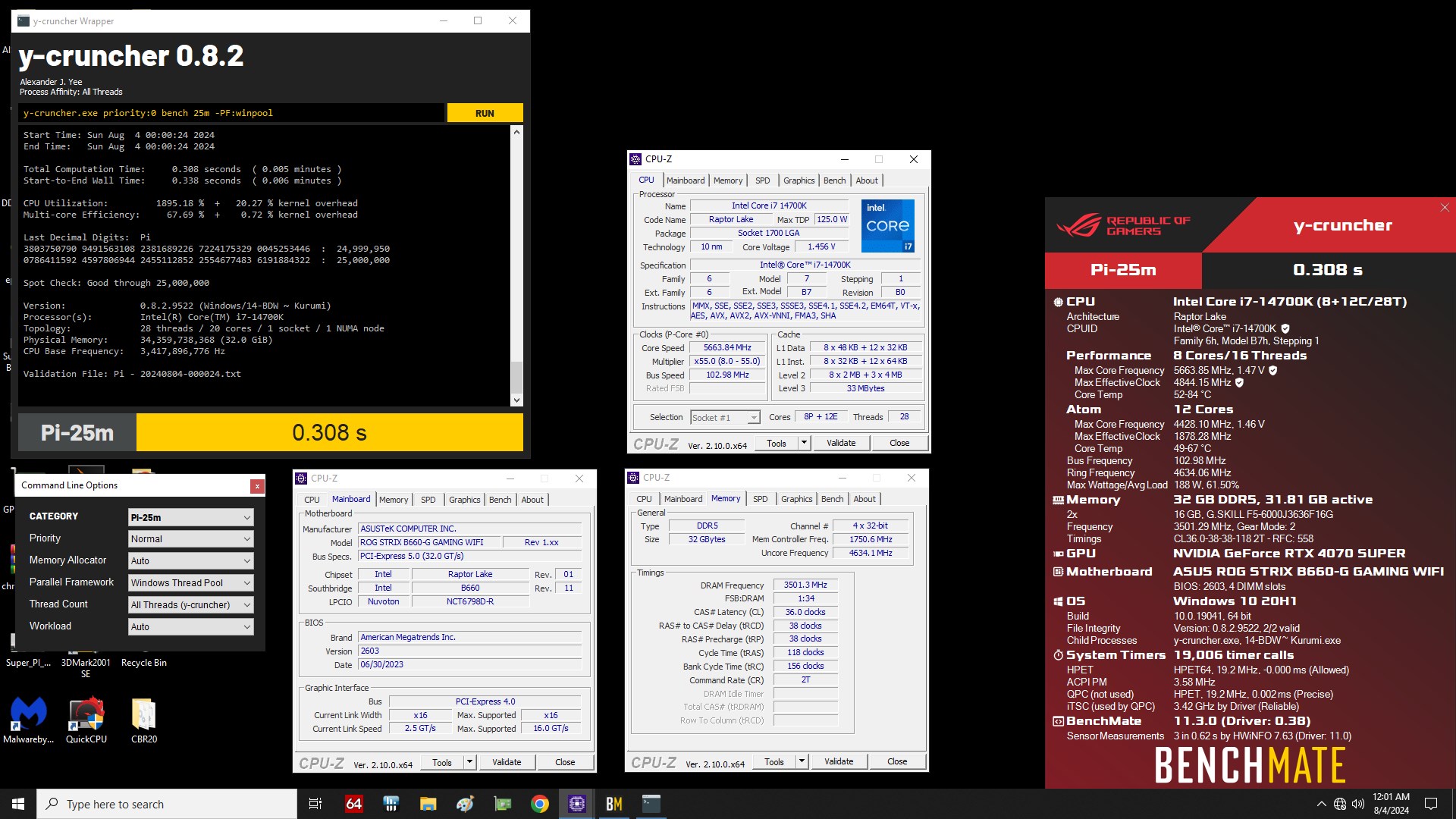Switch to CPU-Z from the taskbar

point(577,804)
